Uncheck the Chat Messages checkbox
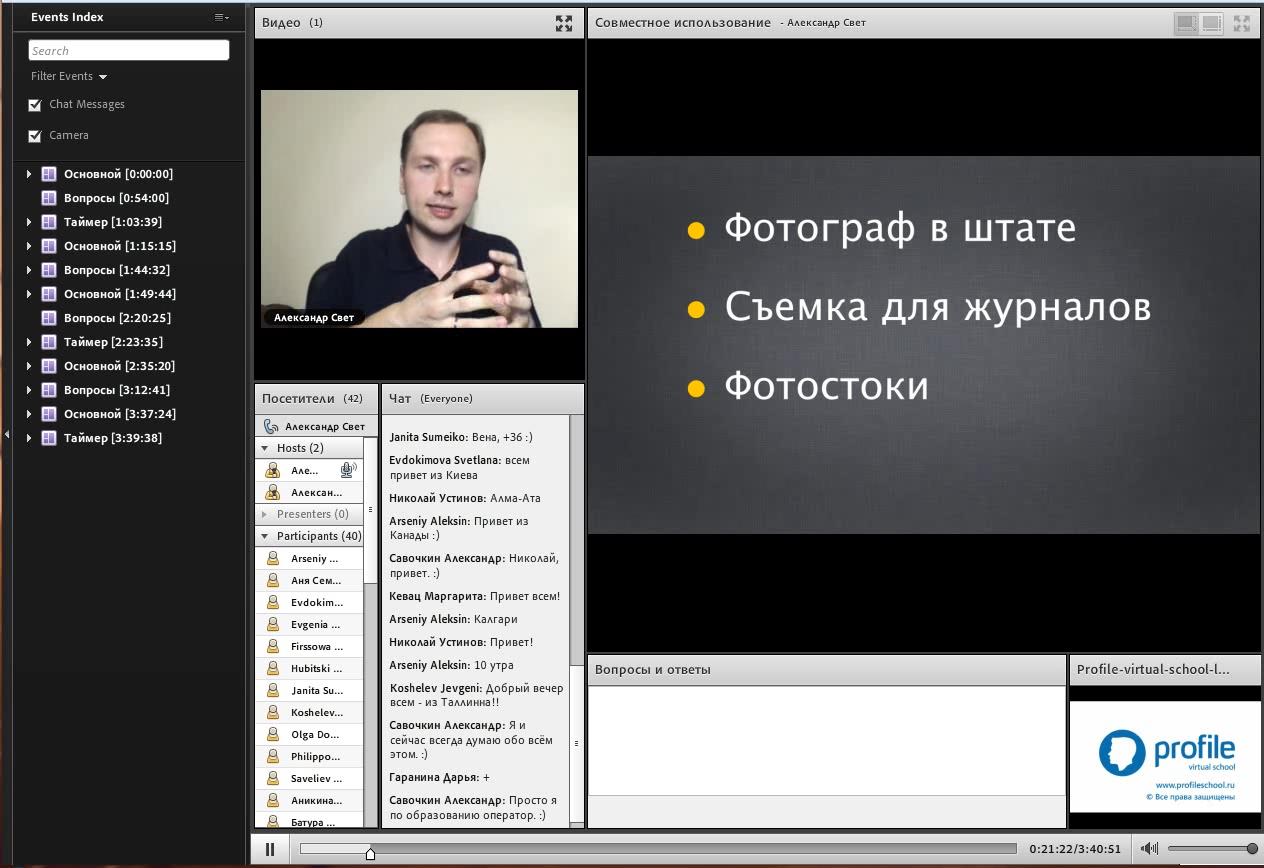 point(35,105)
